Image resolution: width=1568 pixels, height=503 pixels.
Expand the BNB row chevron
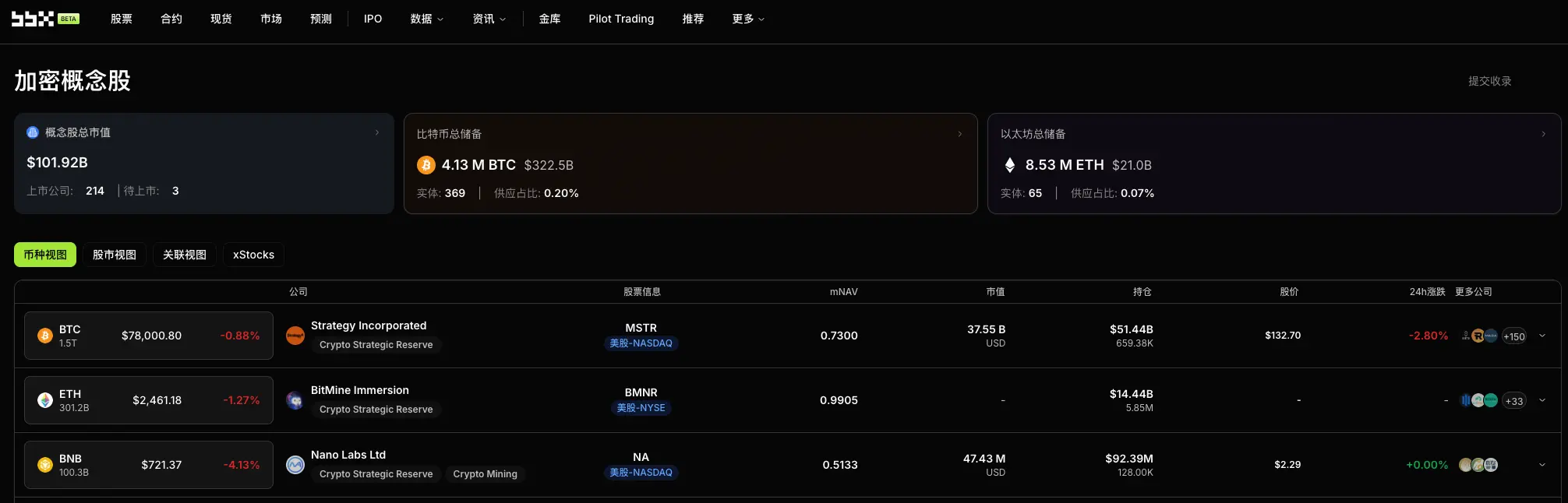pos(1542,465)
